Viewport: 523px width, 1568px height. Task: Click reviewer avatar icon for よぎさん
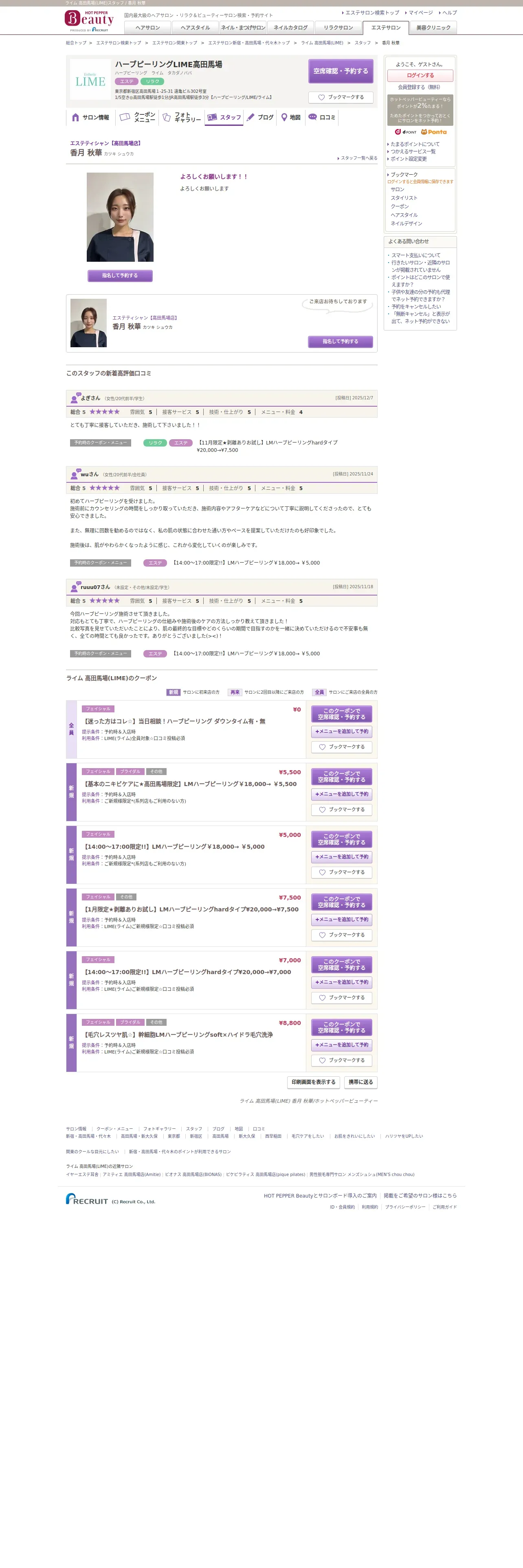75,398
